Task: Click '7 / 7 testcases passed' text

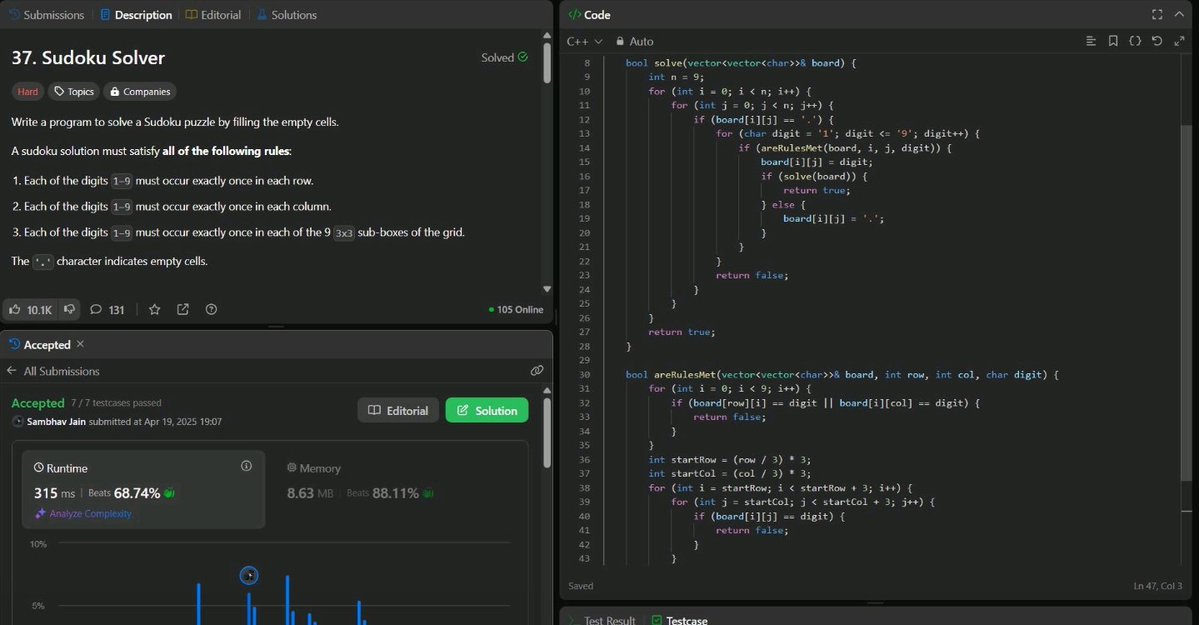Action: click(116, 403)
